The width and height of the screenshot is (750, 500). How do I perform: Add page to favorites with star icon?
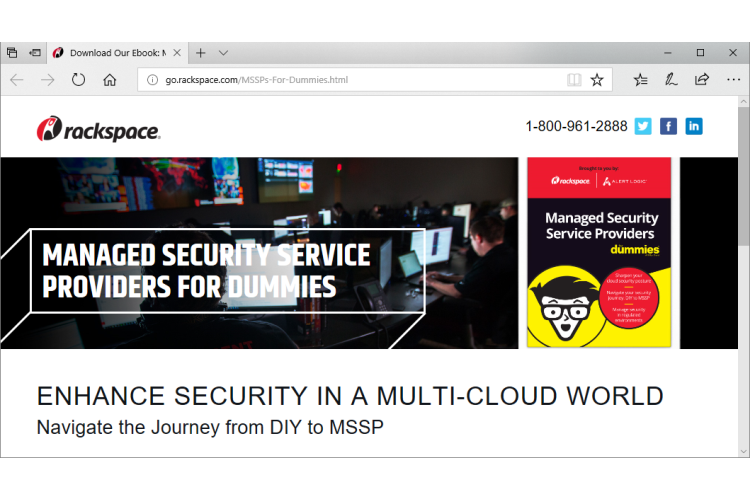click(597, 80)
